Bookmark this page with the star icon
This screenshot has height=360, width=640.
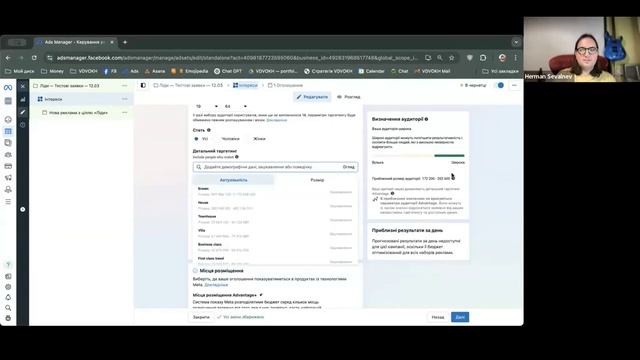(451, 58)
